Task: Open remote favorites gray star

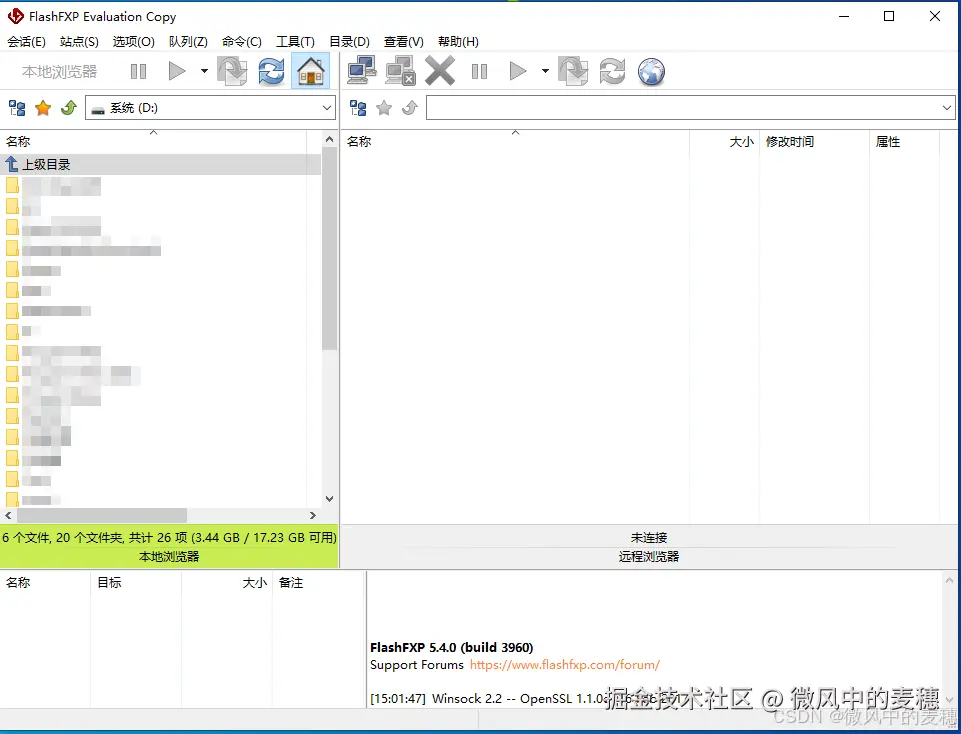Action: point(384,108)
